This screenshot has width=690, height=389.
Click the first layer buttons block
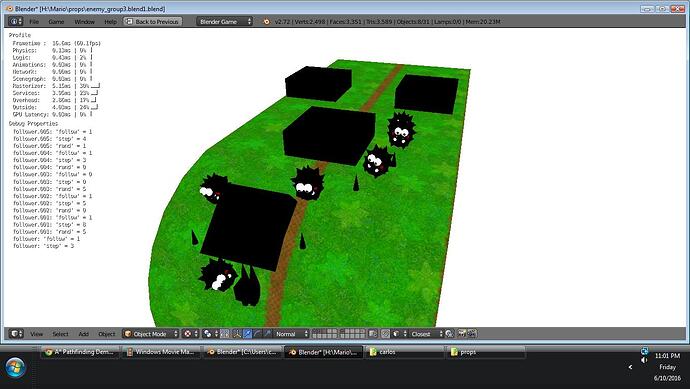coord(325,334)
